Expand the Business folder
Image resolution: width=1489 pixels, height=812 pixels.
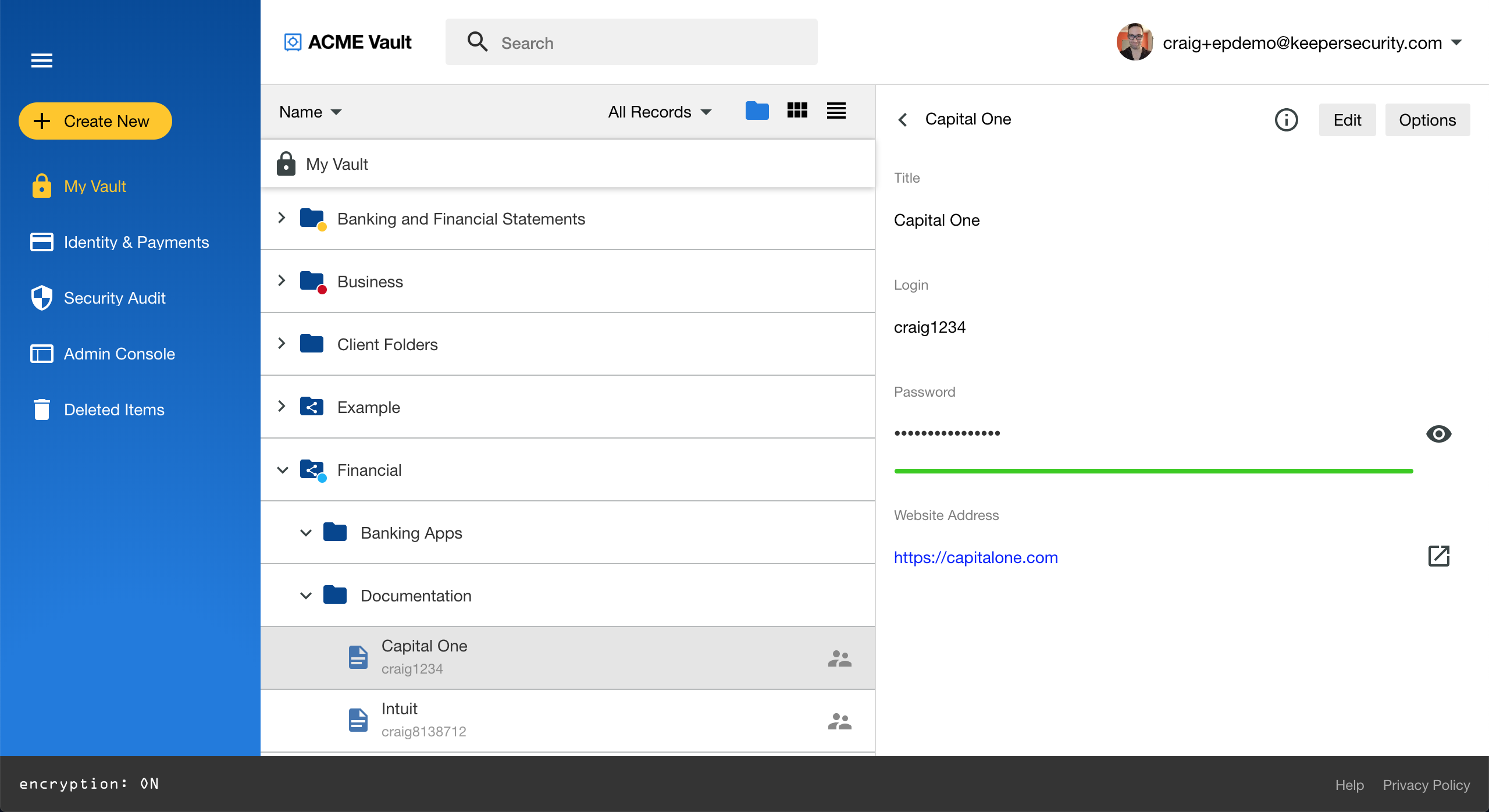[282, 281]
